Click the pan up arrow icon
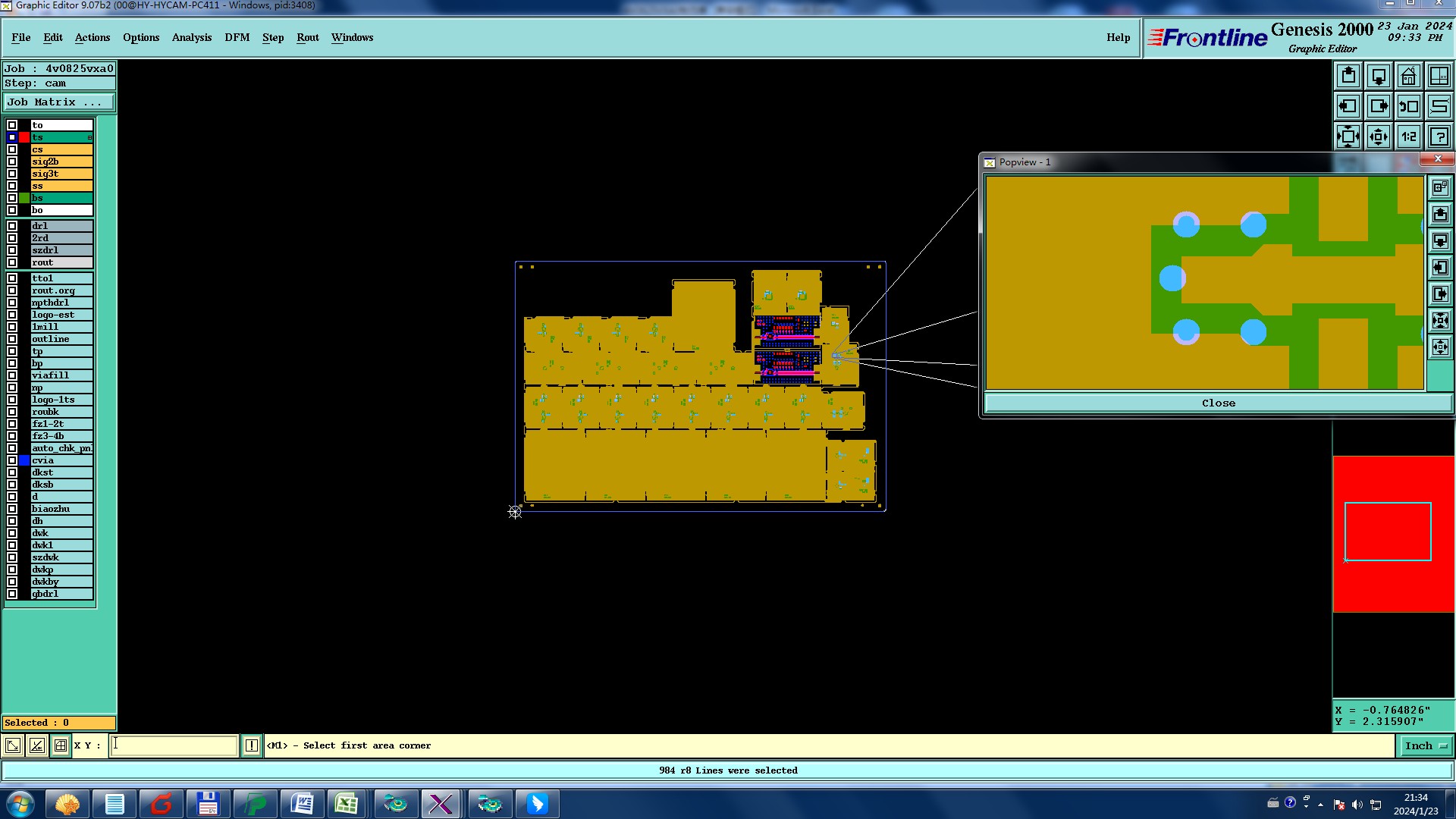 pyautogui.click(x=1348, y=76)
